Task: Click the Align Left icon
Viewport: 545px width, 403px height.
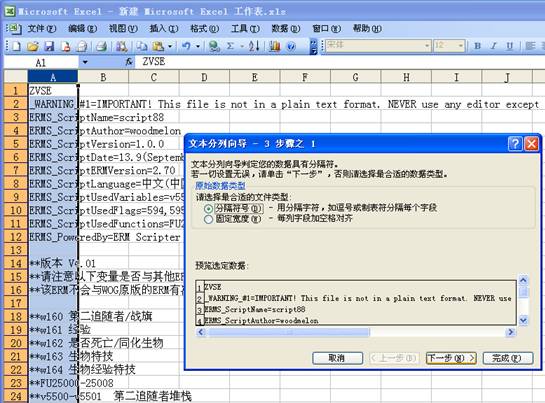Action: click(x=530, y=46)
